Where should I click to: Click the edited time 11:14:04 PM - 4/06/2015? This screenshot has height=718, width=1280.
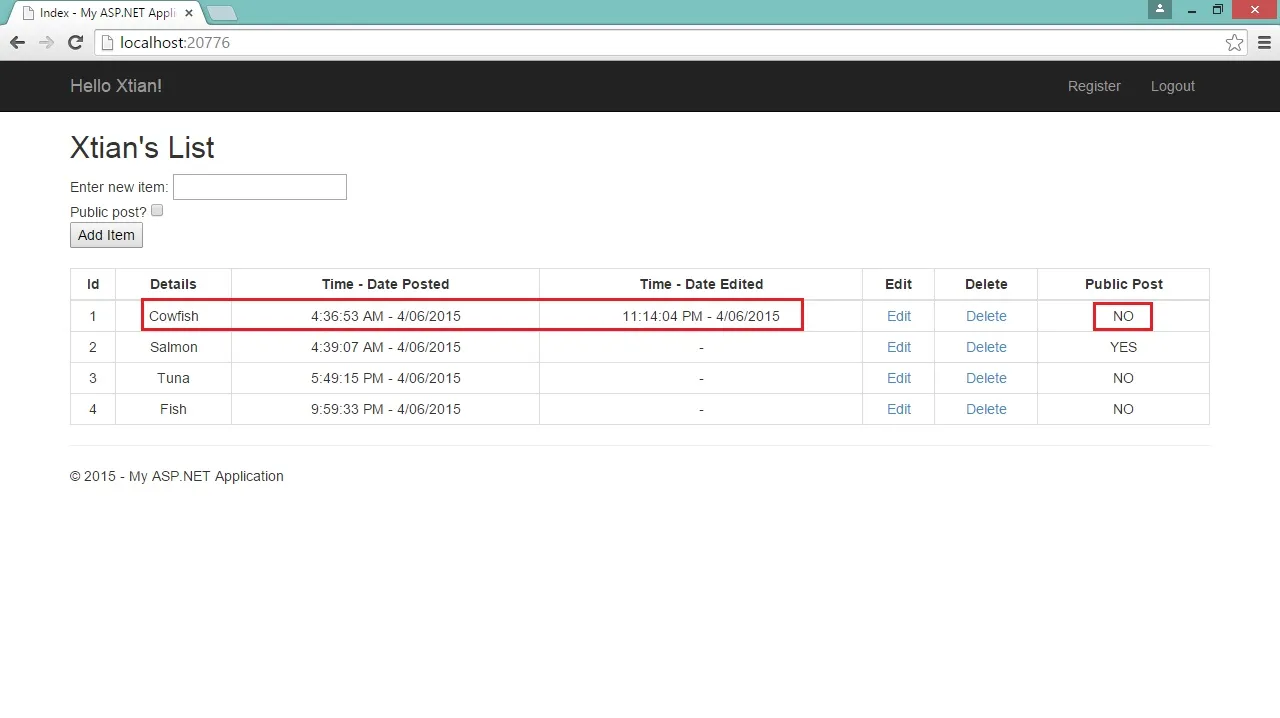[x=701, y=316]
